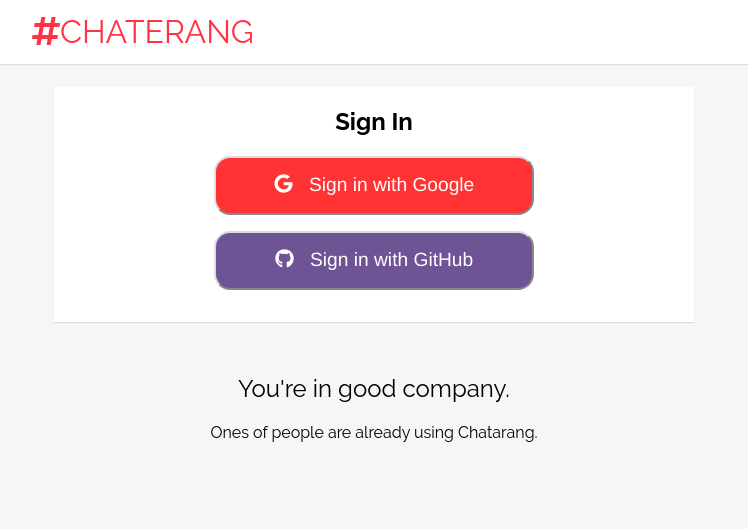Click the gray page background below the tagline
The height and width of the screenshot is (529, 748).
[374, 490]
